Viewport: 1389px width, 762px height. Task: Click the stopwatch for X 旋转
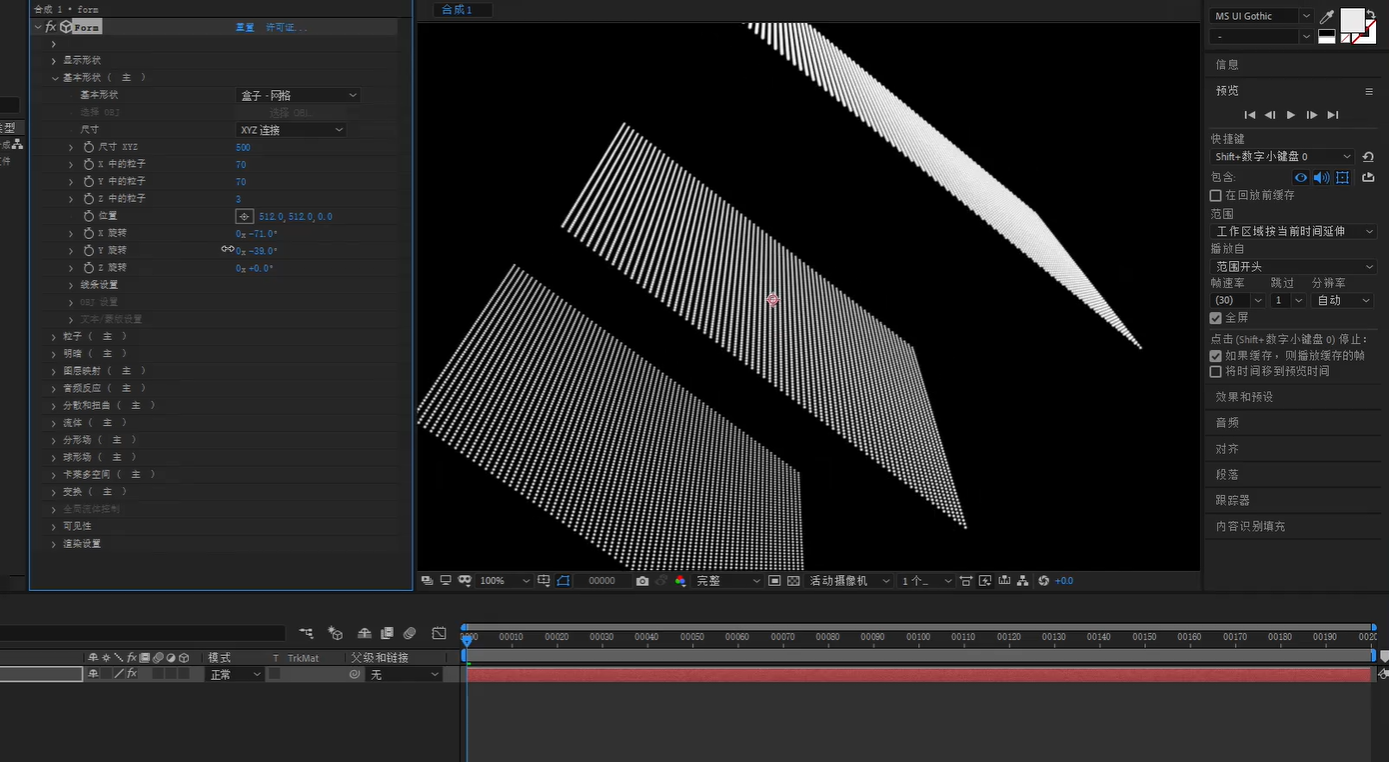[x=88, y=233]
